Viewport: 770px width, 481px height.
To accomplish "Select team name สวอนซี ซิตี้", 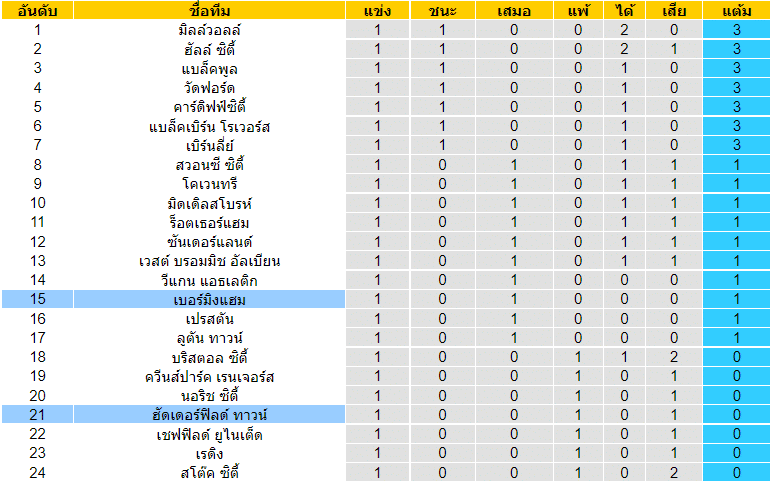I will click(209, 165).
